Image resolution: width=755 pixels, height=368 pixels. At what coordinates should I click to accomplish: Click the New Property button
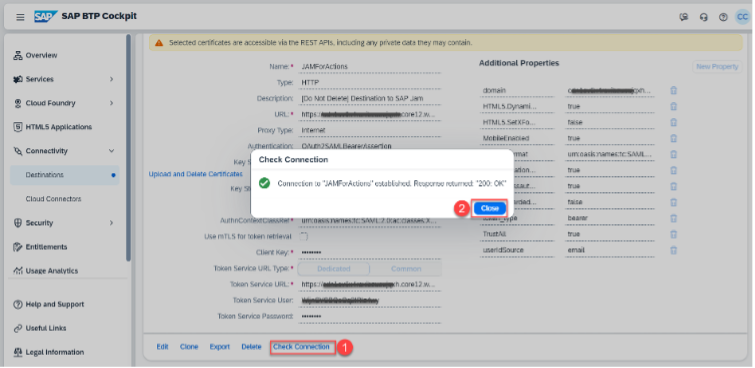pyautogui.click(x=717, y=66)
